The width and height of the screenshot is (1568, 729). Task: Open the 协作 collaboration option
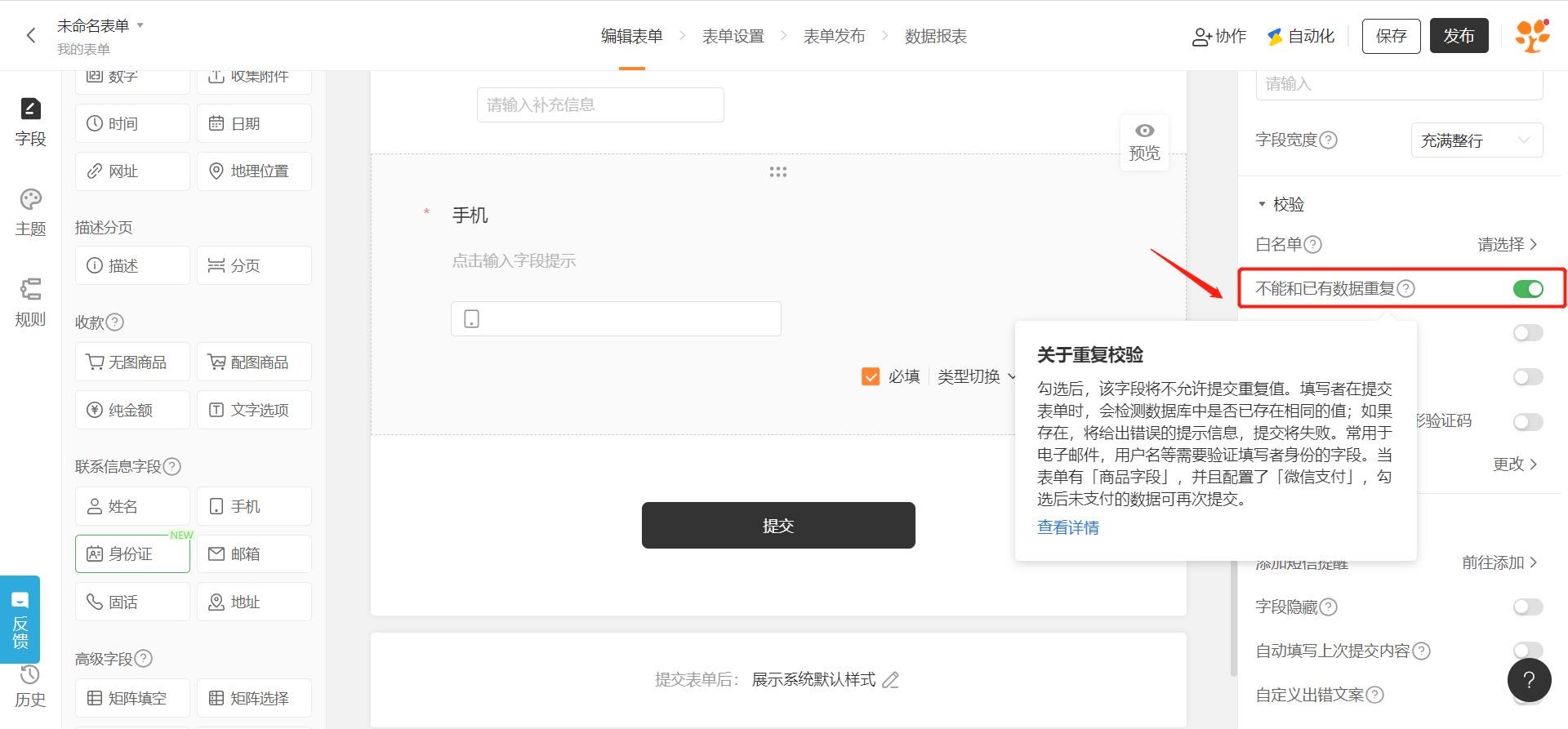point(1219,36)
